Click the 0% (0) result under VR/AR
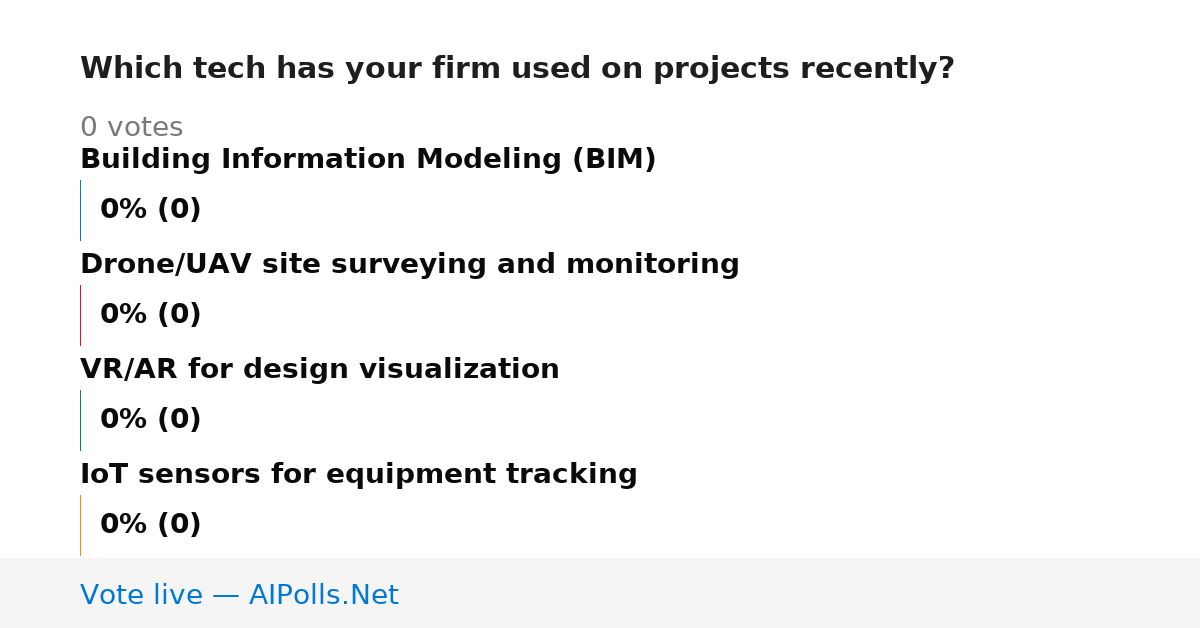Screen dimensions: 1200x628 [150, 420]
